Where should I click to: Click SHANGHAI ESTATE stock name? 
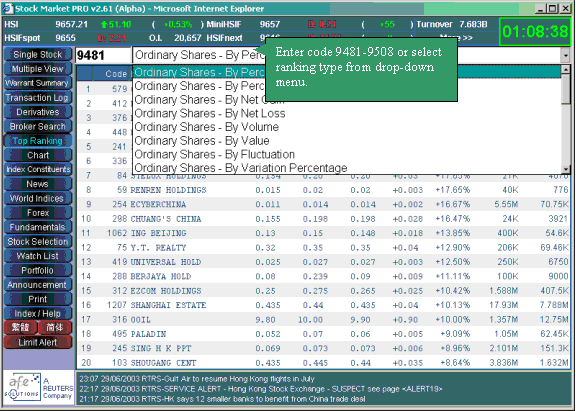tap(168, 305)
